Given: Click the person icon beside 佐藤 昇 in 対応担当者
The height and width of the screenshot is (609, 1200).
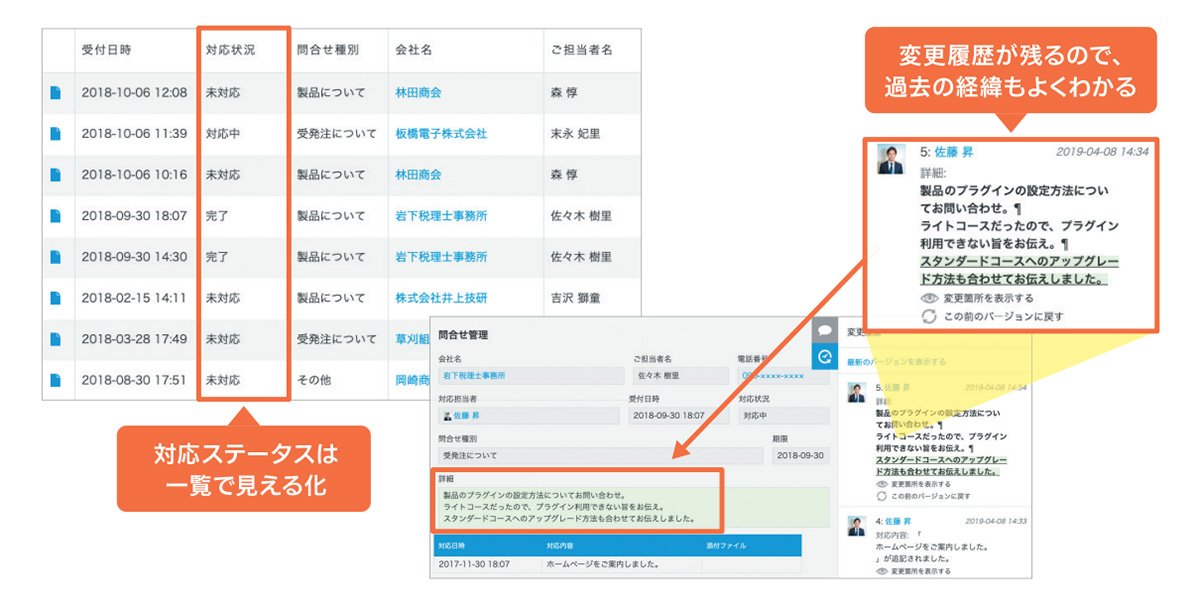Looking at the screenshot, I should click(447, 415).
